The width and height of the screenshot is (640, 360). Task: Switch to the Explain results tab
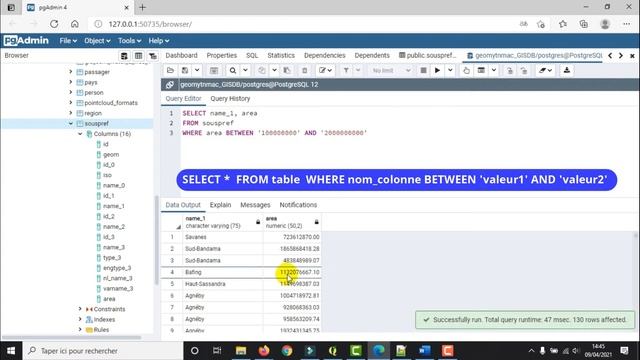220,205
